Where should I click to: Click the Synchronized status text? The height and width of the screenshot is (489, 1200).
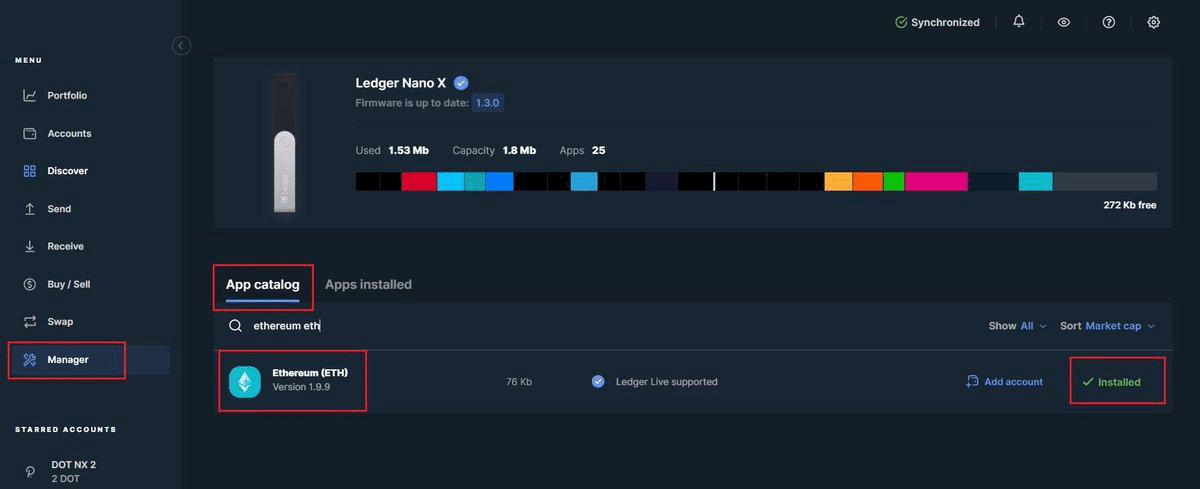pyautogui.click(x=945, y=22)
